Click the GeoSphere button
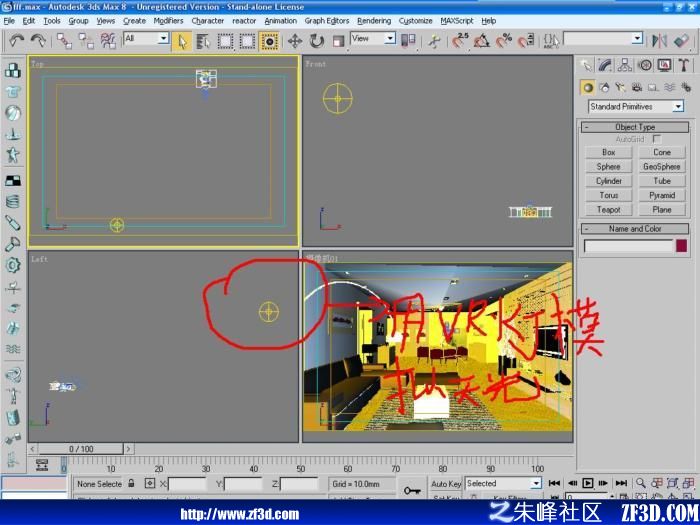The width and height of the screenshot is (700, 525). [662, 167]
